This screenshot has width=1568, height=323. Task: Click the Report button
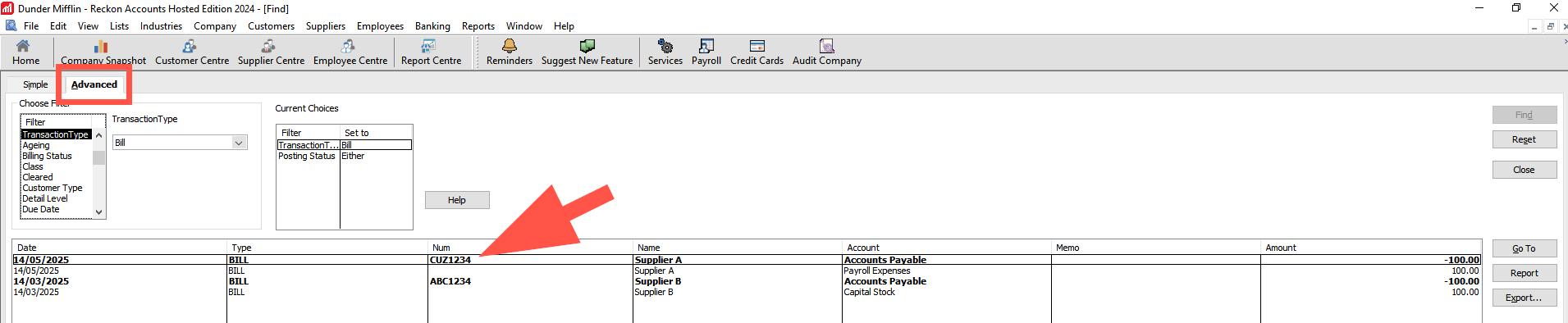pos(1524,273)
